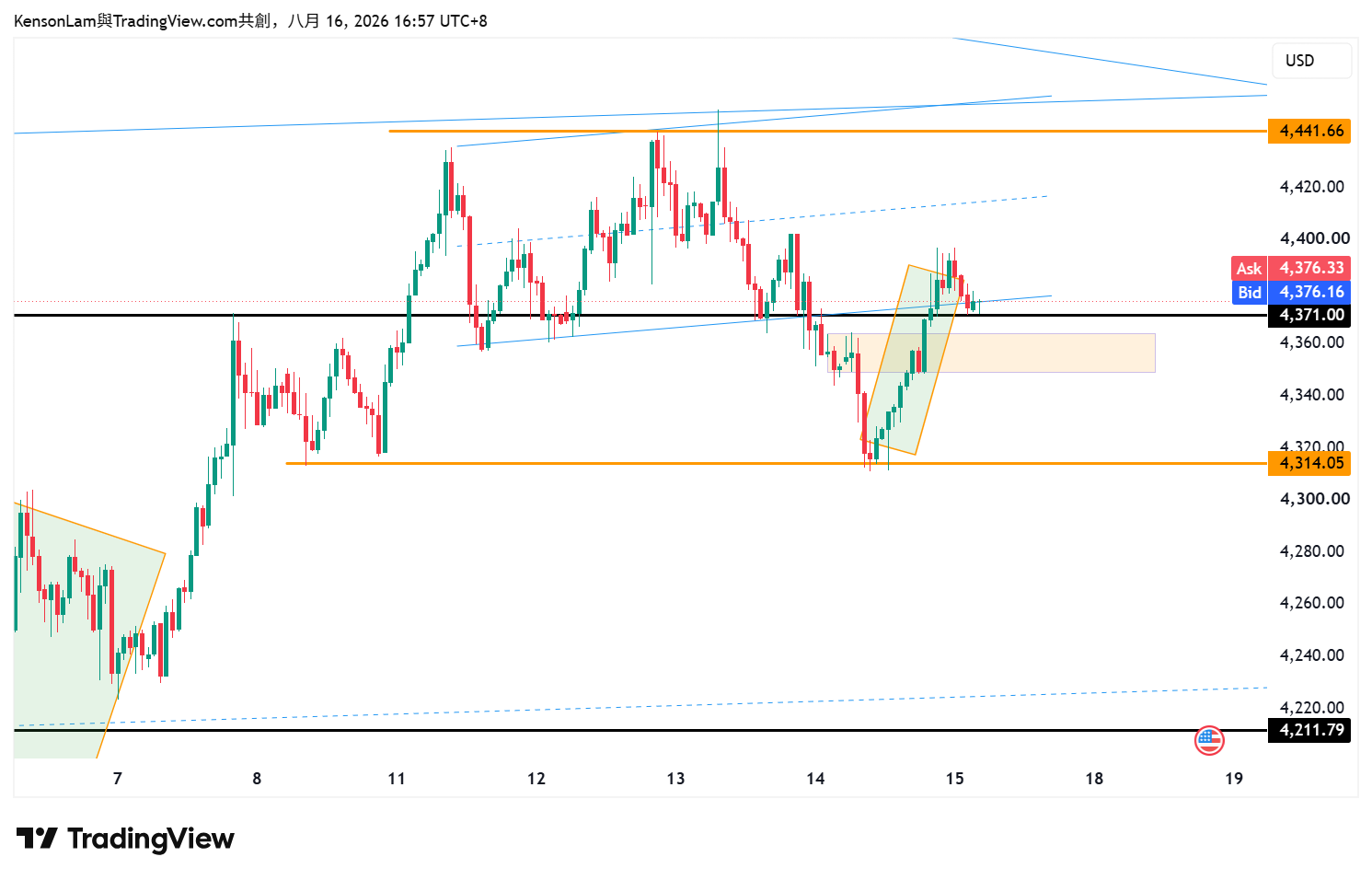1372x880 pixels.
Task: Click the Bid price label 4,376.16
Action: [x=1291, y=292]
